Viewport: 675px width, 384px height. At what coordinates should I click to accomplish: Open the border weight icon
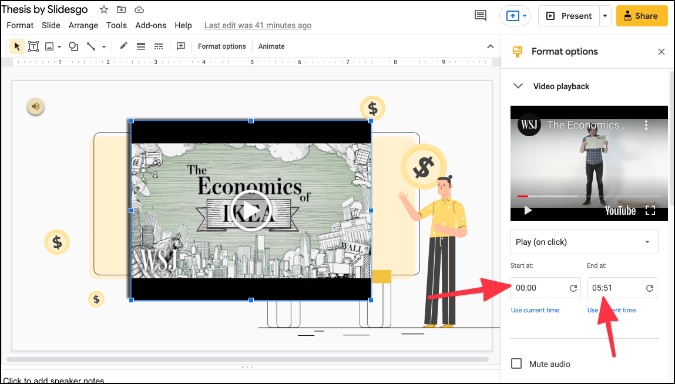click(141, 46)
